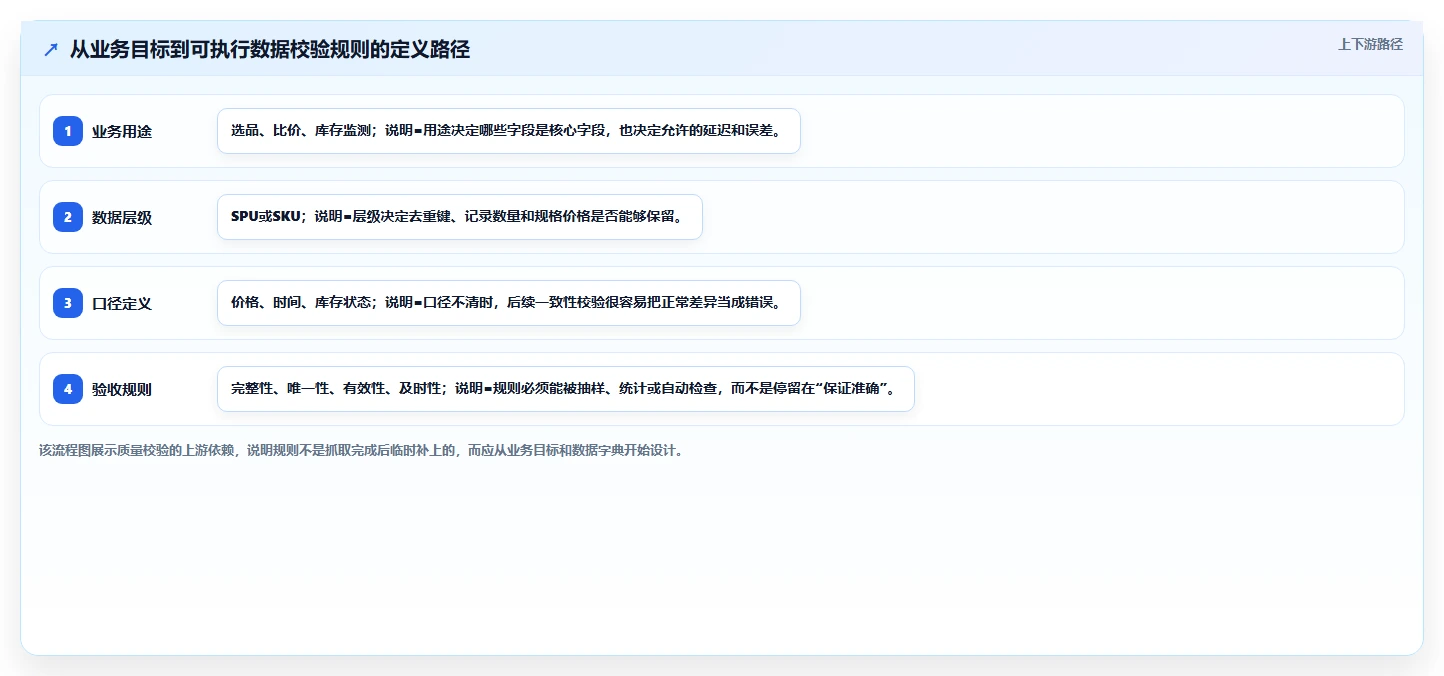
Task: Click the step 4 number badge
Action: 68,389
